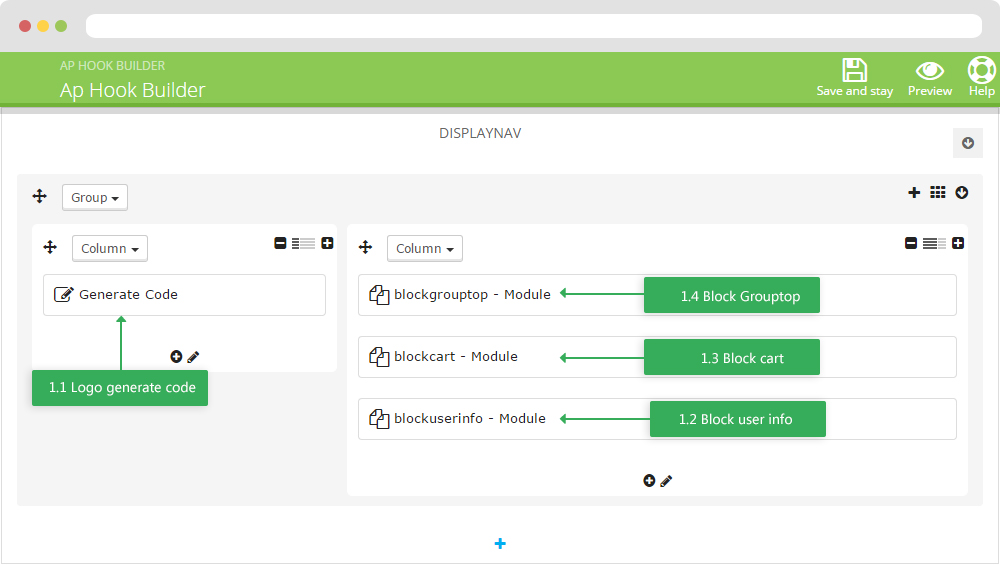The width and height of the screenshot is (1000, 565).
Task: Open Preview with the eye icon
Action: coord(929,70)
